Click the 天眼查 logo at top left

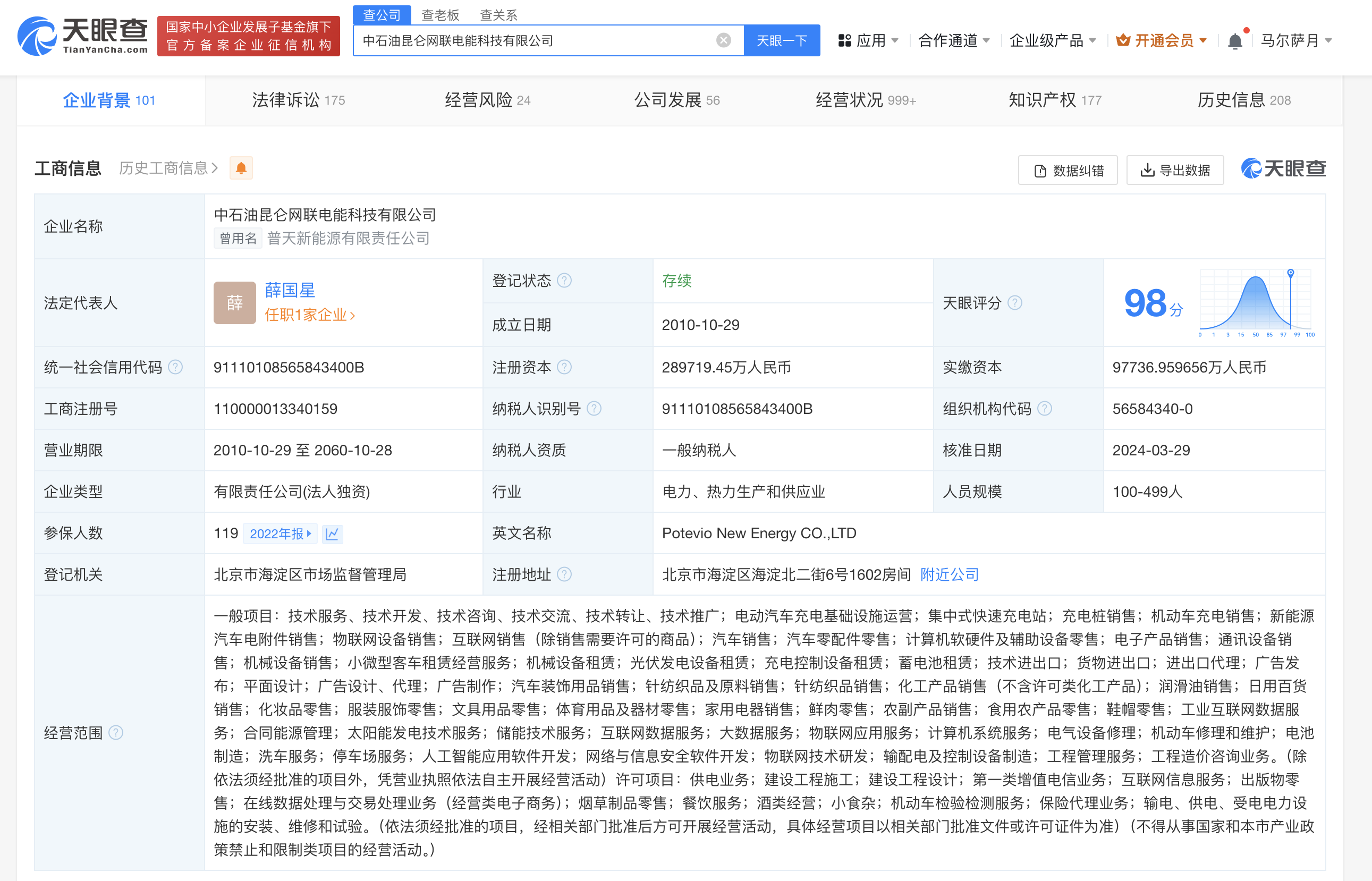tap(83, 36)
